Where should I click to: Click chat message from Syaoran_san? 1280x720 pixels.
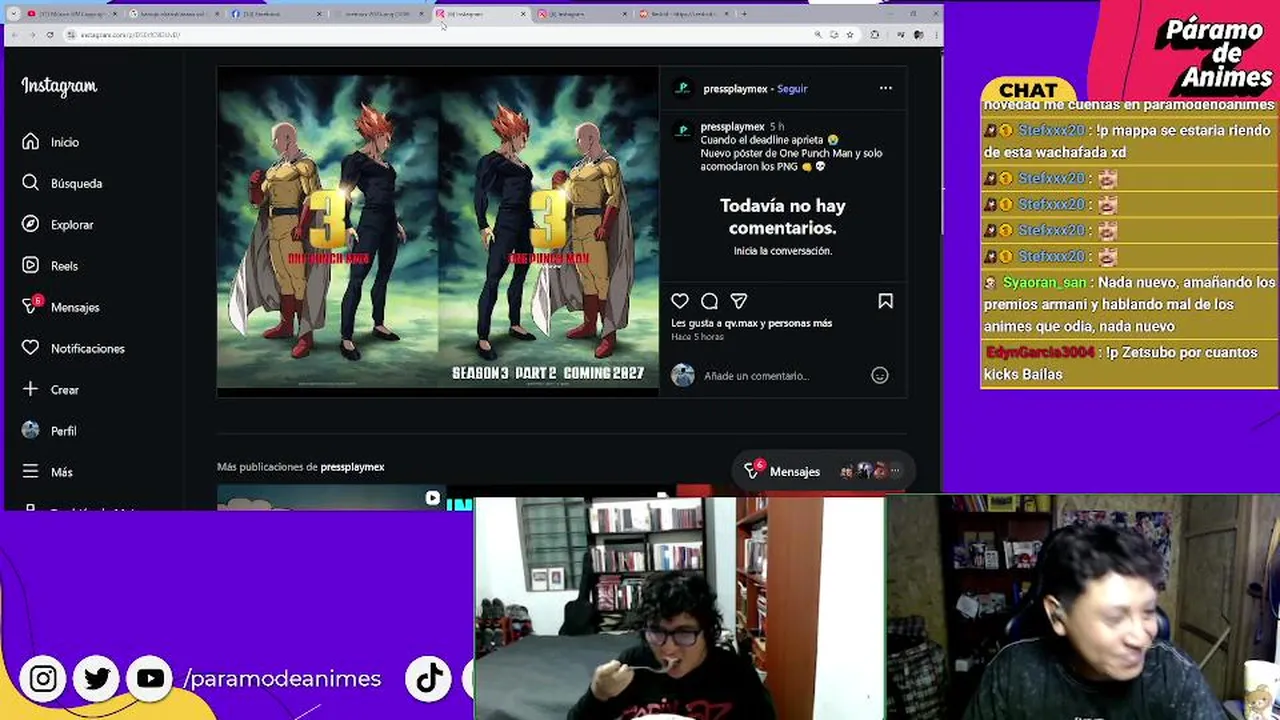coord(1129,304)
